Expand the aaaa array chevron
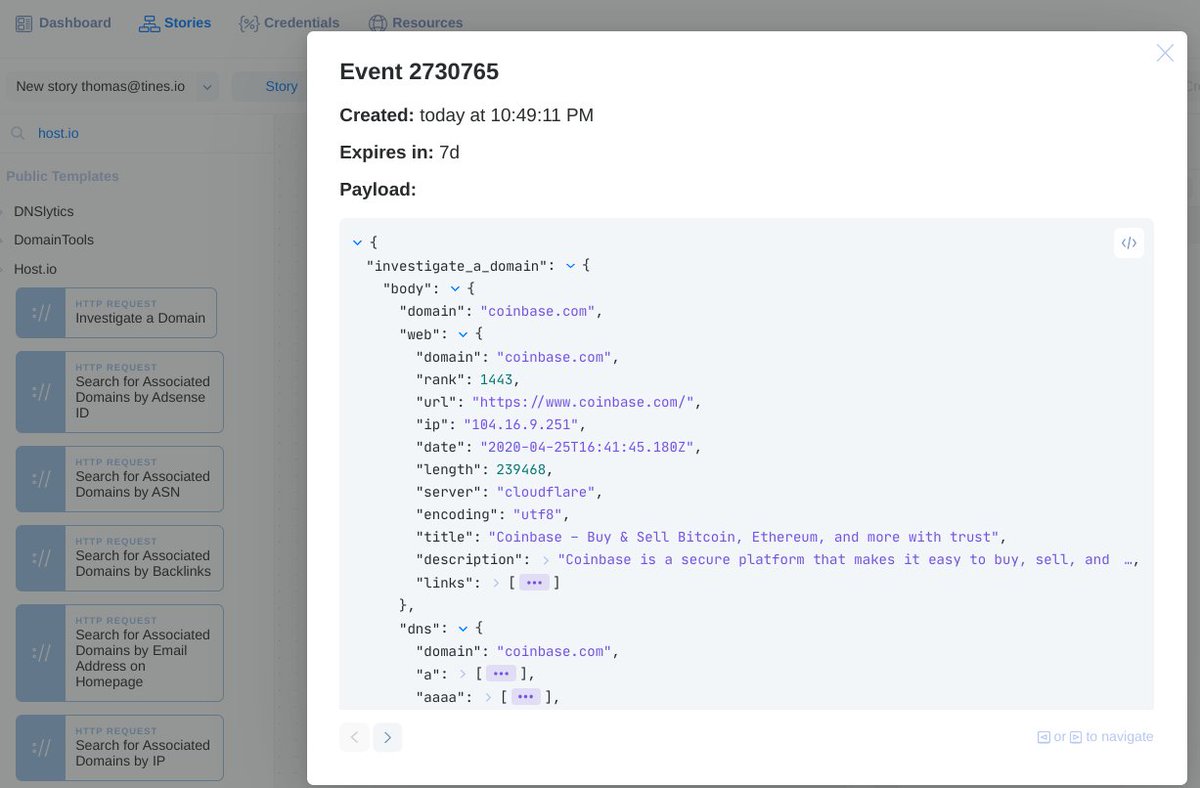 488,697
